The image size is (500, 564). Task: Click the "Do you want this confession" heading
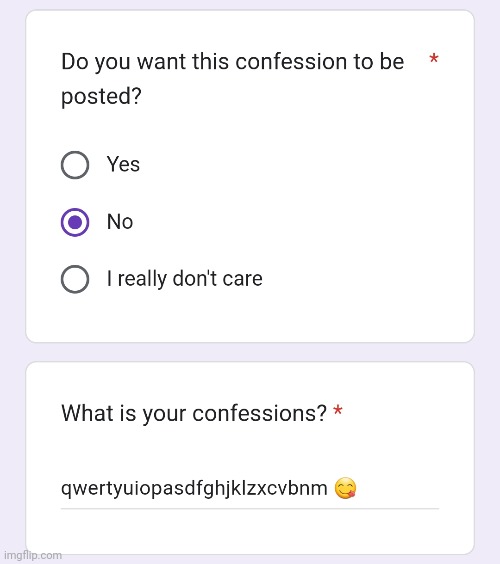point(232,62)
